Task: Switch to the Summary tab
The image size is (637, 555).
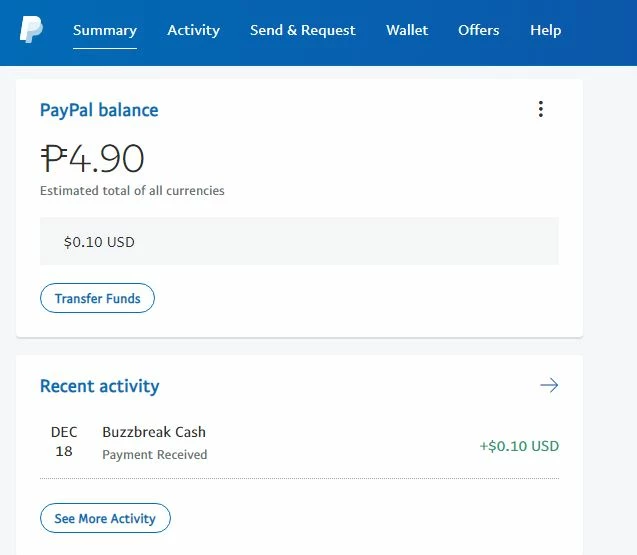Action: [x=105, y=30]
